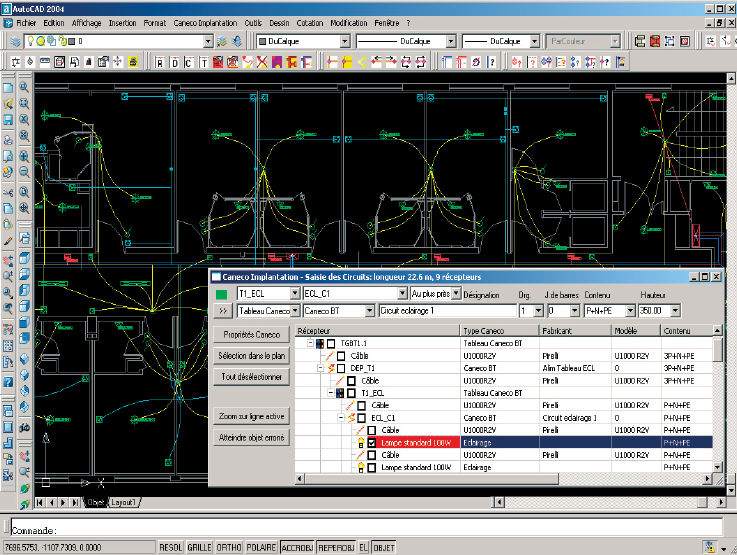
Task: Click the T toolbar icon
Action: click(204, 62)
